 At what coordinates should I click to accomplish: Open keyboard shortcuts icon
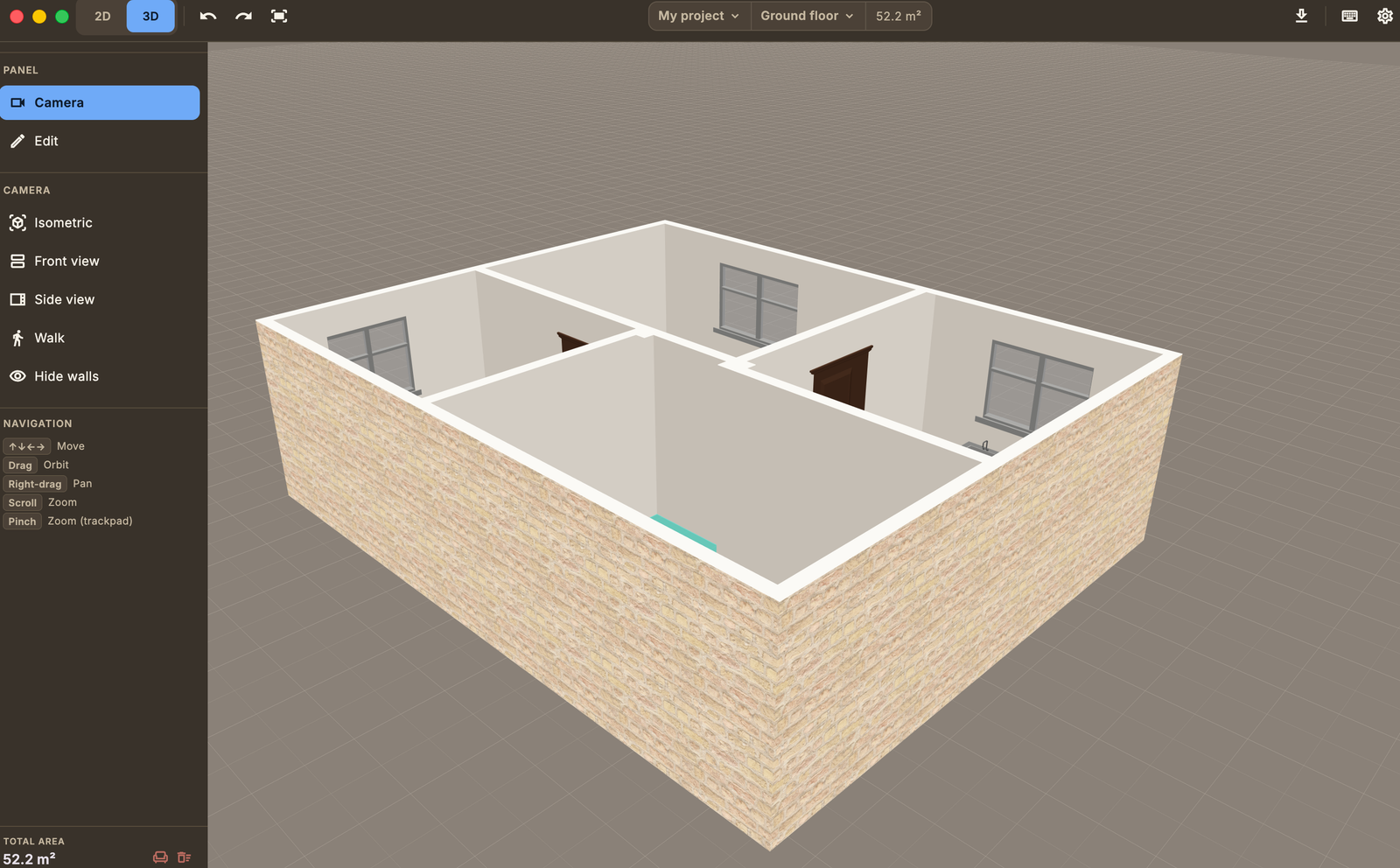coord(1349,16)
